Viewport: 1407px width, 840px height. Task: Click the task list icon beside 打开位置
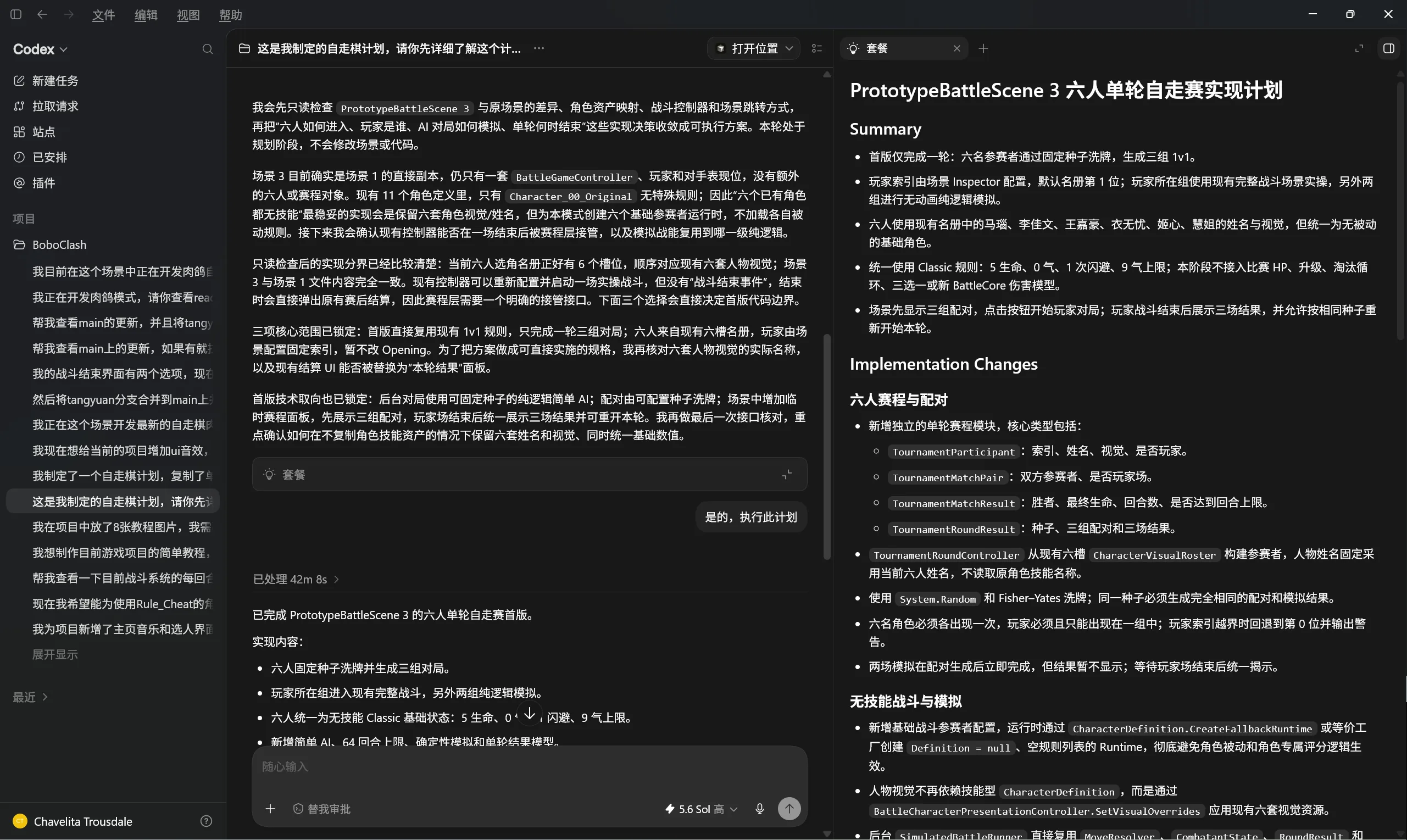[x=817, y=49]
